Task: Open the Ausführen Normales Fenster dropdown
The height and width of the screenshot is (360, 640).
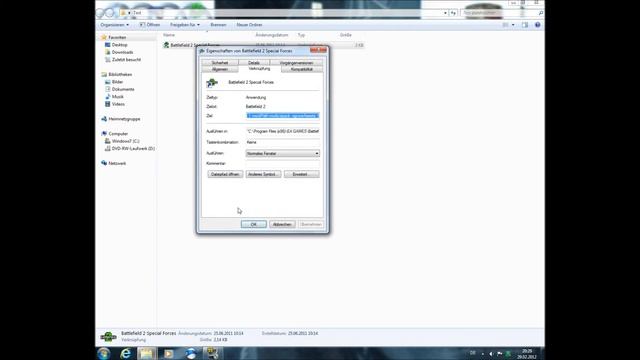Action: coord(282,153)
